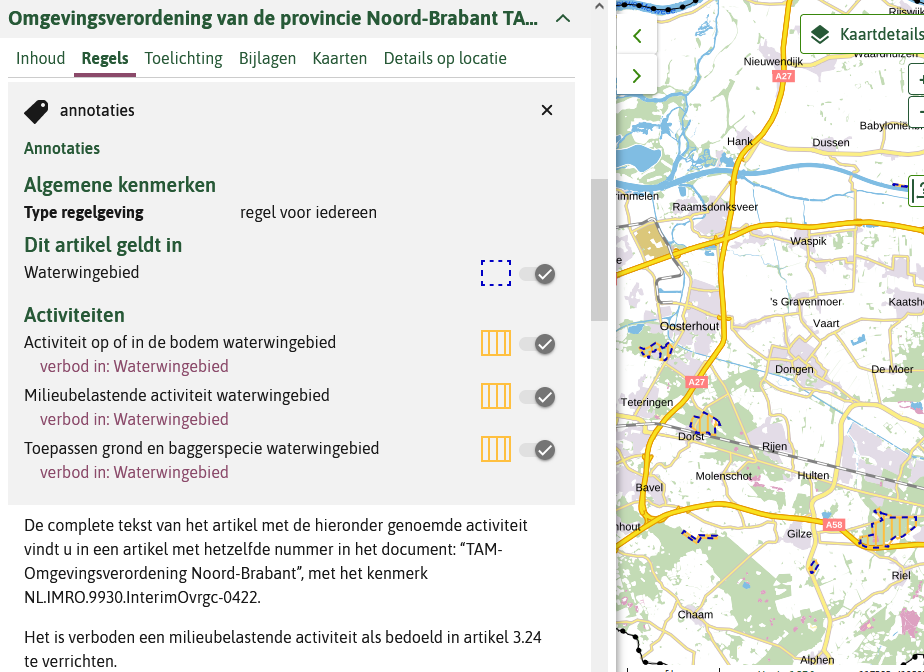Click the 'Activiteiten' heading
The image size is (924, 672).
point(74,315)
